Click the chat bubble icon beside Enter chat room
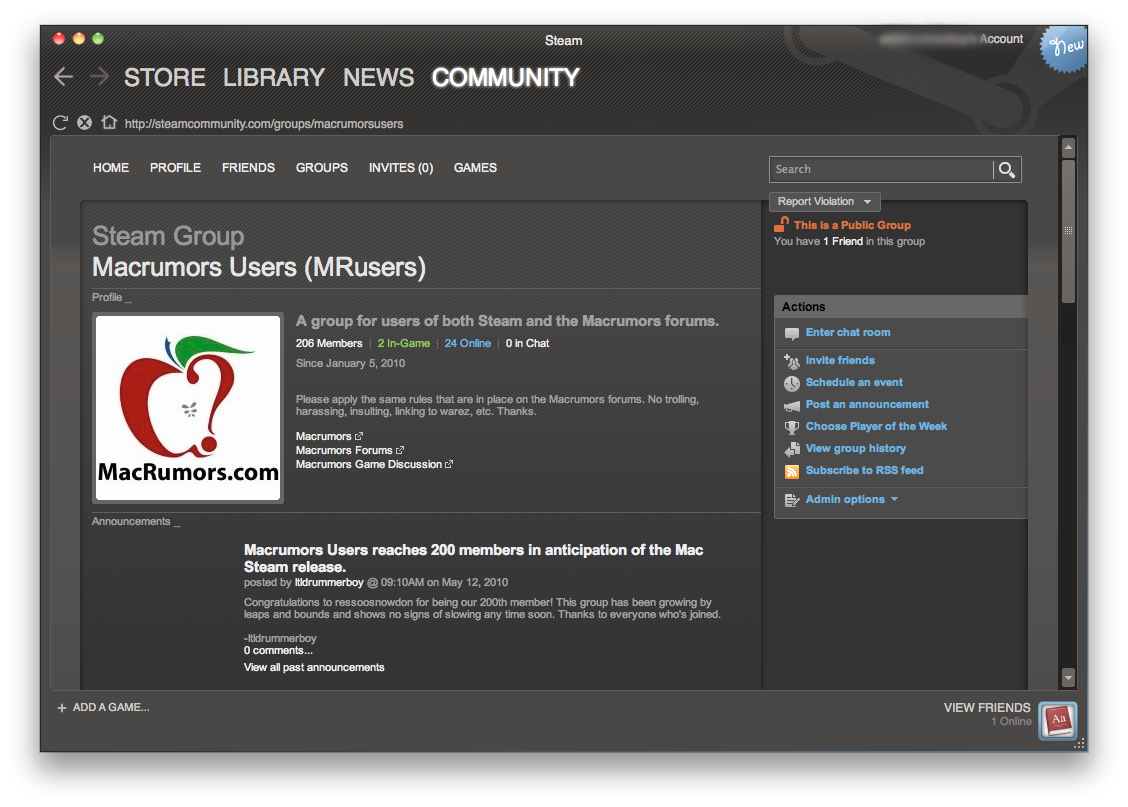Image resolution: width=1128 pixels, height=807 pixels. pyautogui.click(x=791, y=333)
